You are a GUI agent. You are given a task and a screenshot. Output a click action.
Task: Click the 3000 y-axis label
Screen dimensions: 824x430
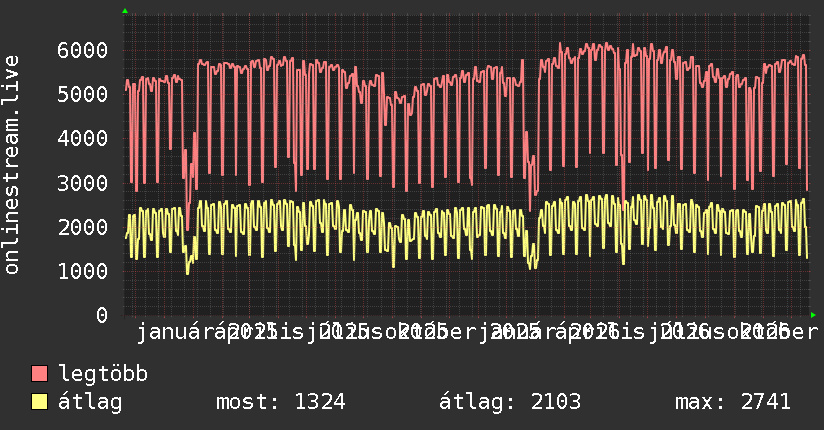click(x=83, y=183)
